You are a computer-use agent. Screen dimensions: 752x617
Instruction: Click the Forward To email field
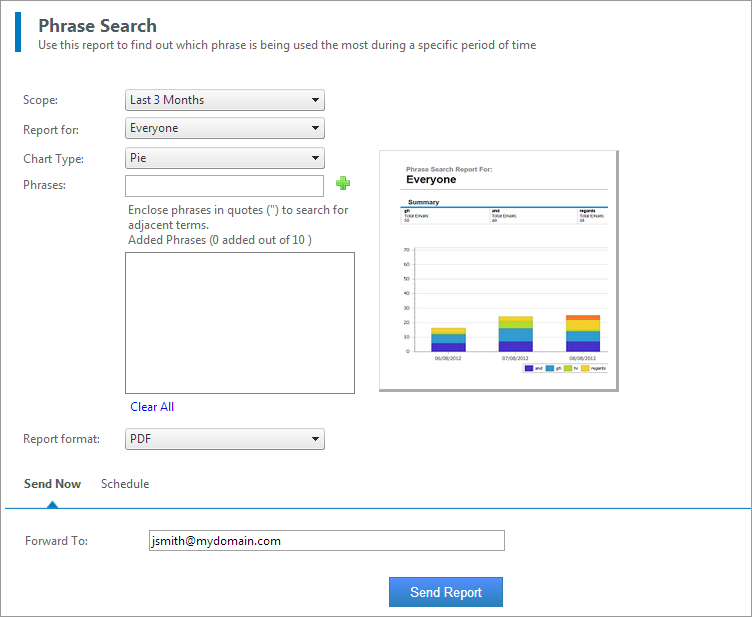pyautogui.click(x=325, y=541)
